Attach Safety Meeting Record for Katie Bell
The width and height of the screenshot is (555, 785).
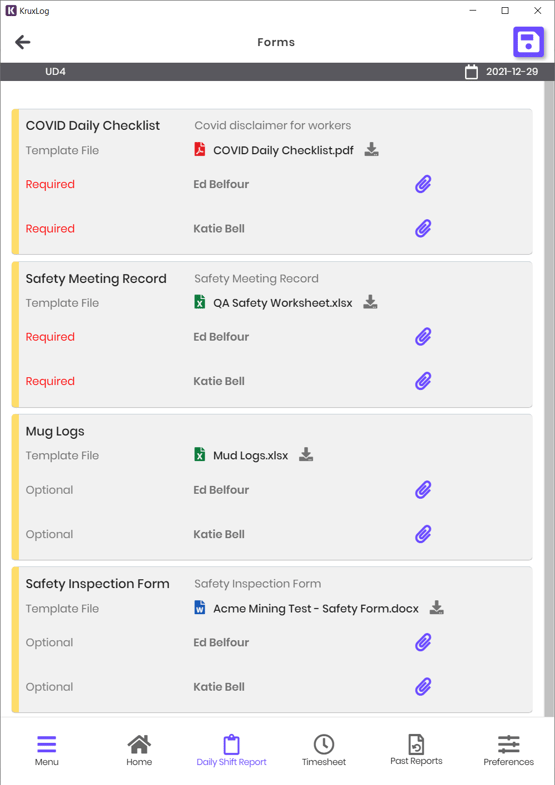(423, 381)
